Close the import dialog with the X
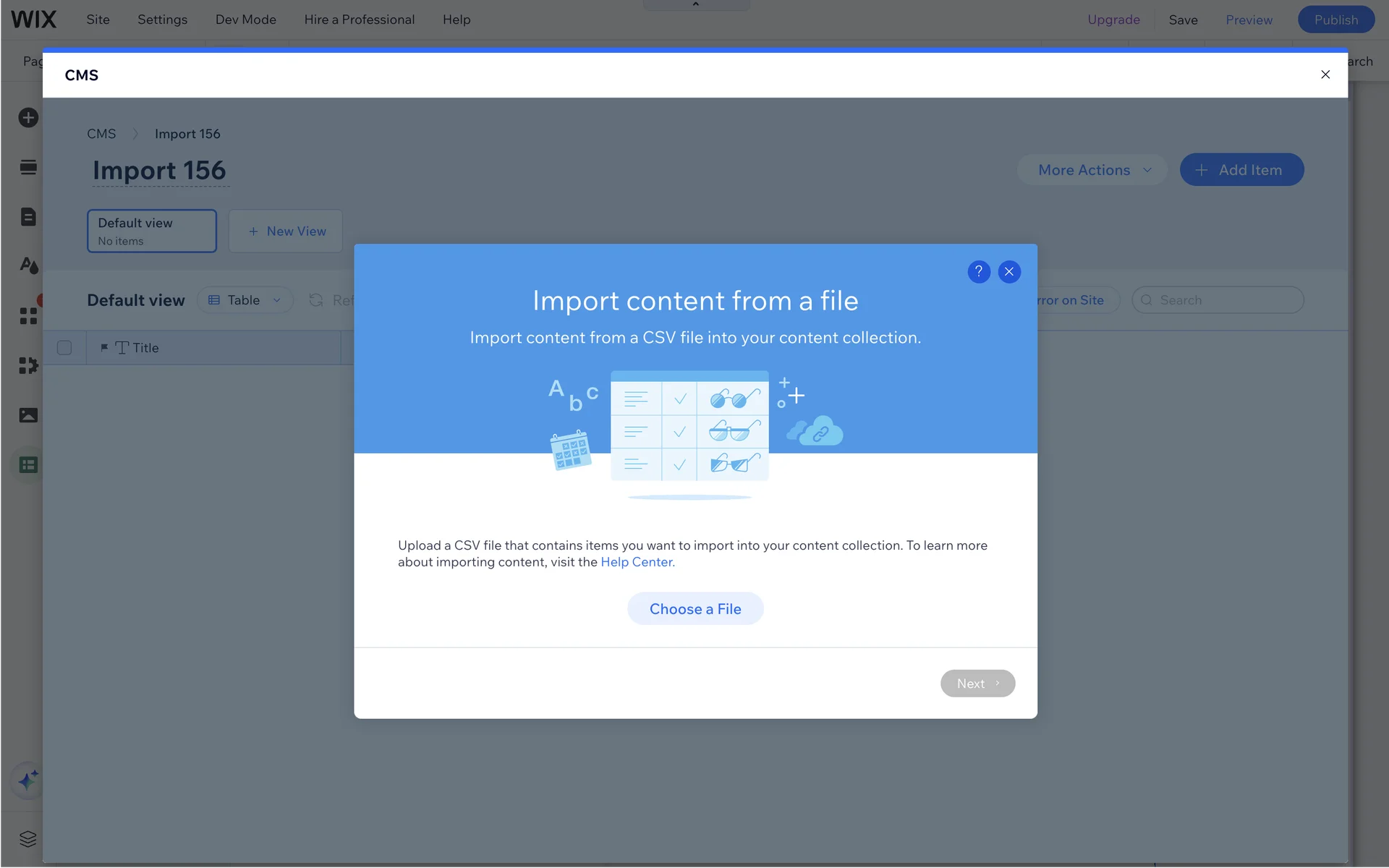 pos(1009,271)
